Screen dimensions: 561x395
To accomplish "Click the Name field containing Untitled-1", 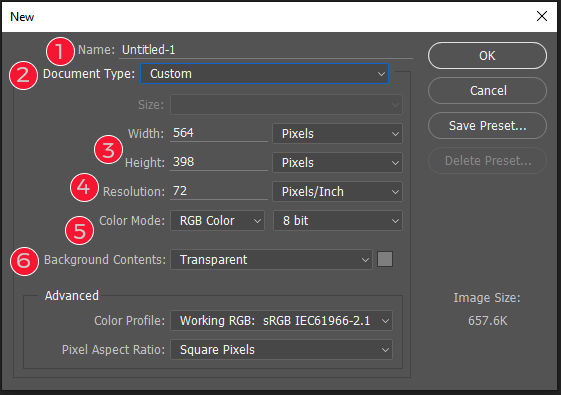I will pyautogui.click(x=266, y=50).
